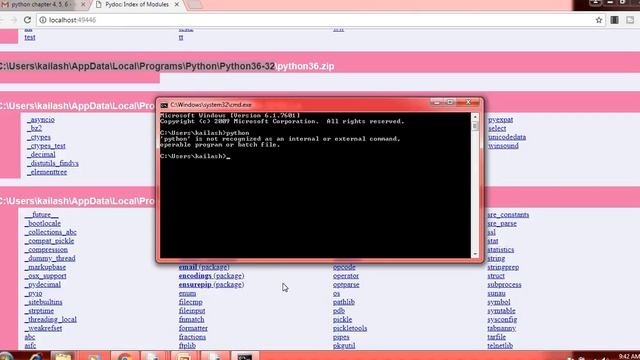Open the sysconfig module link
Image resolution: width=640 pixels, height=360 pixels.
pos(502,320)
